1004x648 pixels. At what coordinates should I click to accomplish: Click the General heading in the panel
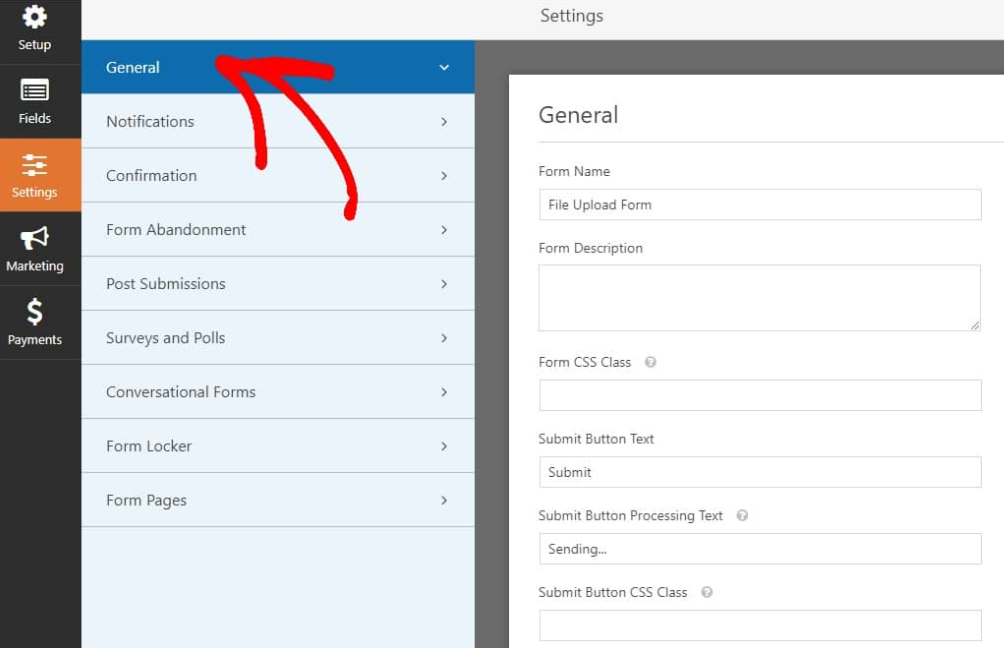[578, 115]
